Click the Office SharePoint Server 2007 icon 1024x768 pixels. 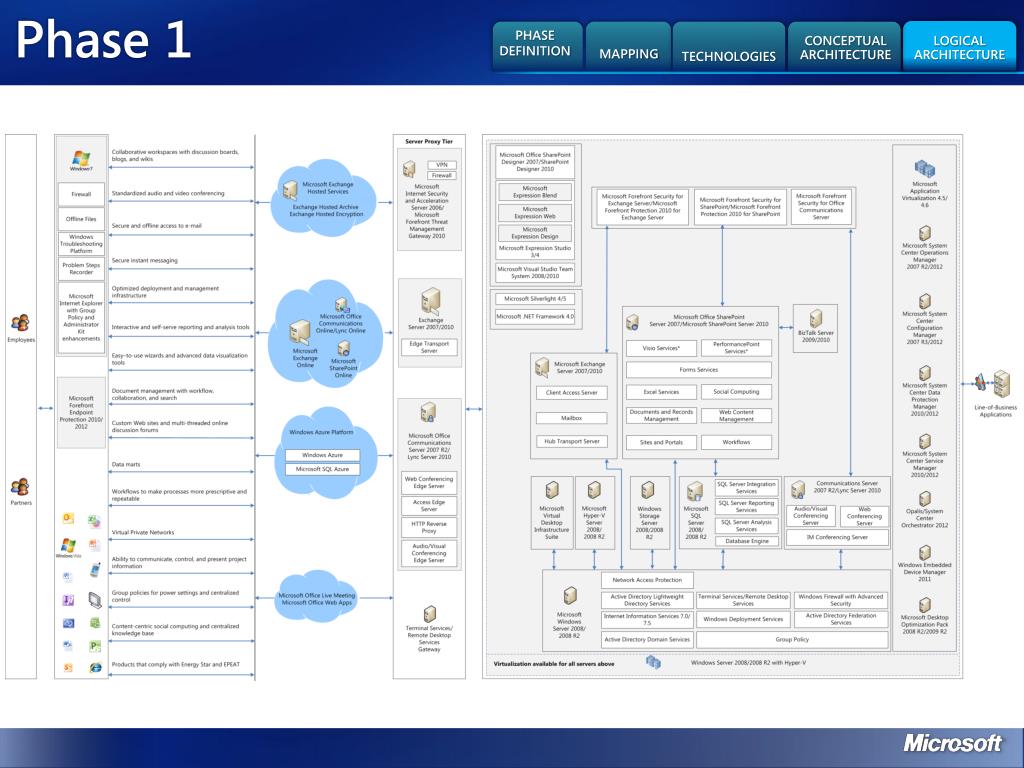[x=632, y=322]
